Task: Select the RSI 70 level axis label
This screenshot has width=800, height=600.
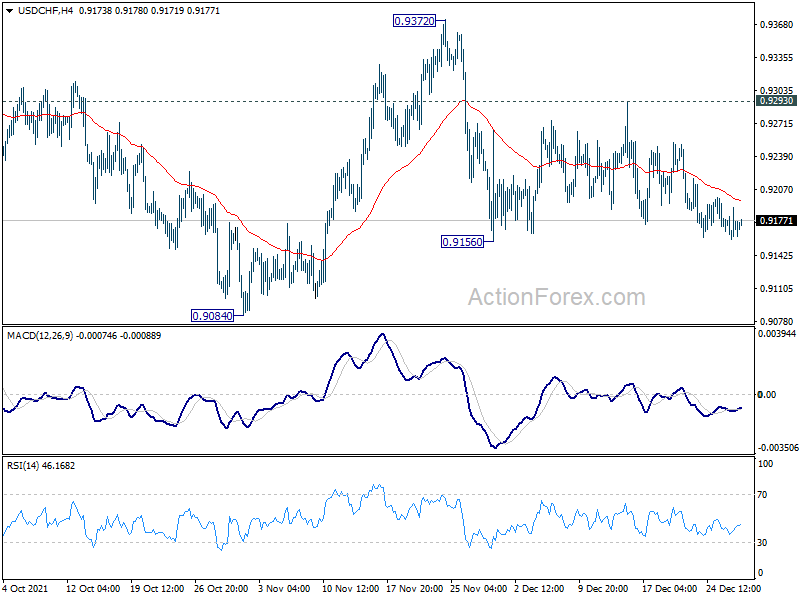Action: (762, 495)
